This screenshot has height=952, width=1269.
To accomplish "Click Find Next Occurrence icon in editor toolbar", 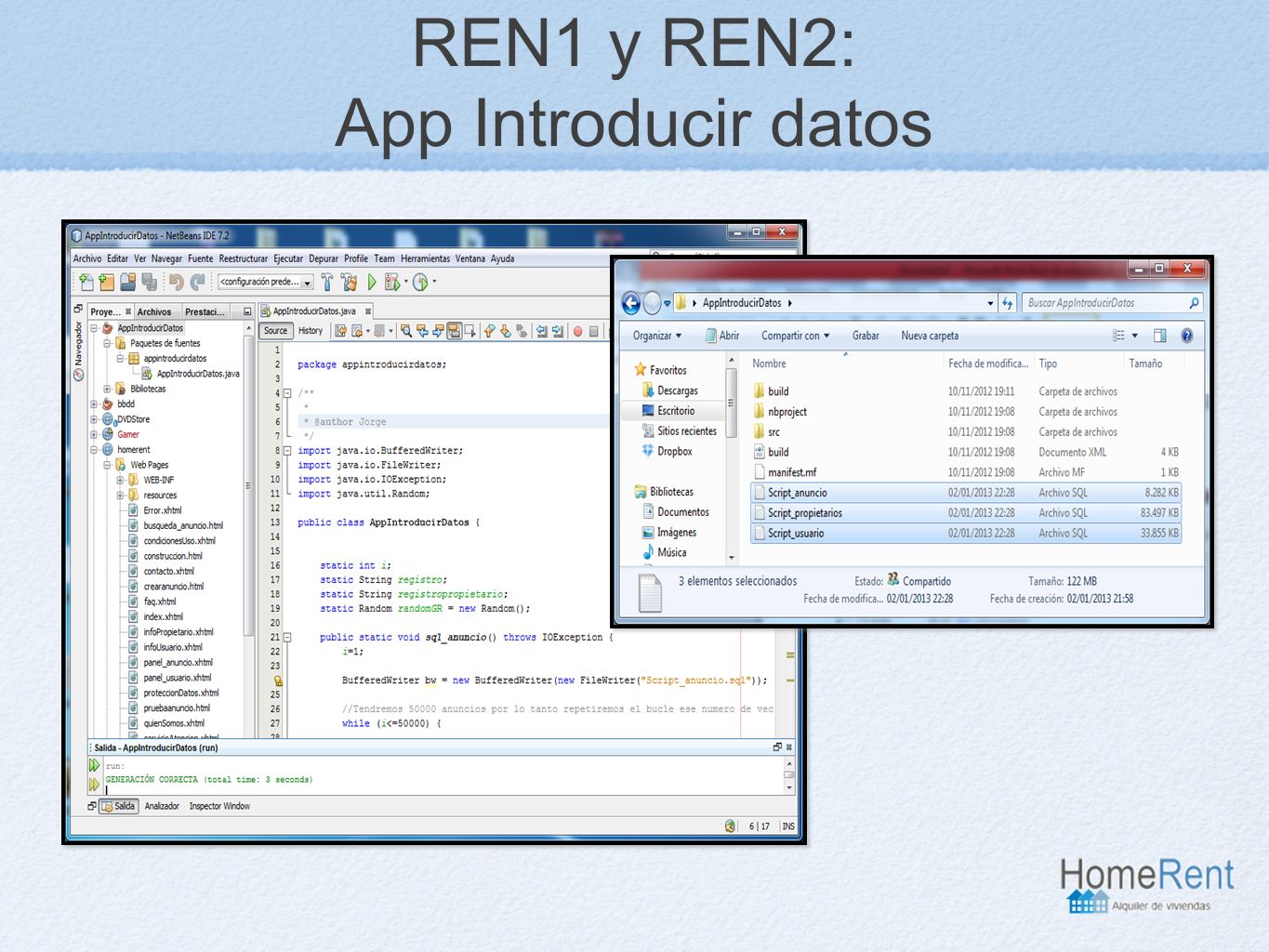I will coord(438,331).
